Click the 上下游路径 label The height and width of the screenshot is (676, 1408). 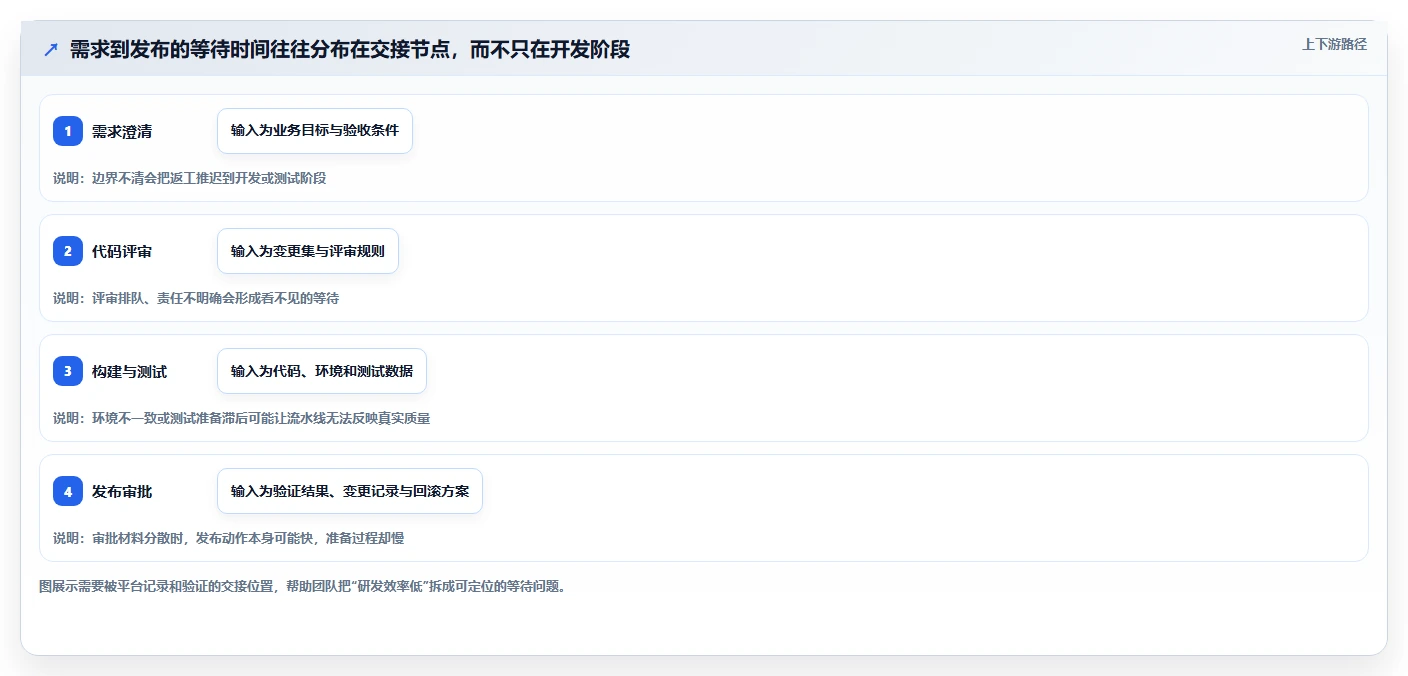click(1334, 44)
